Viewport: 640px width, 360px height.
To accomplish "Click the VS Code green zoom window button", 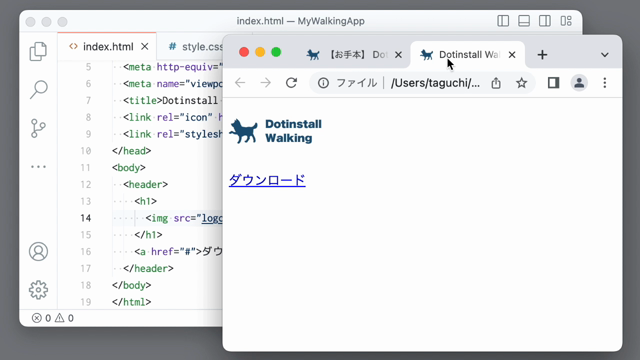I will (62, 22).
